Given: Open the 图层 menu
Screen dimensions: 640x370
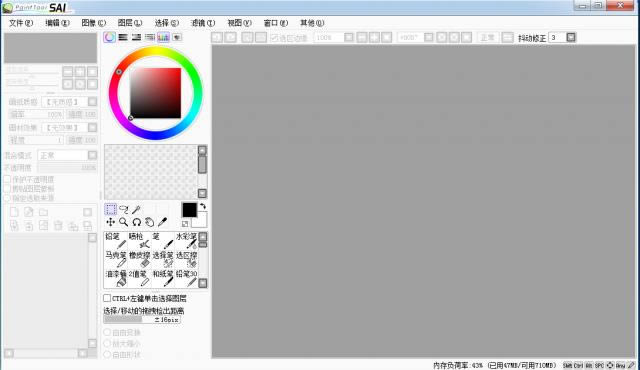Looking at the screenshot, I should click(x=130, y=23).
